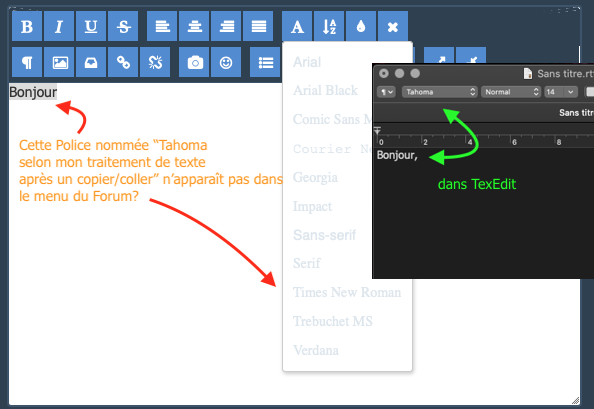This screenshot has height=409, width=594.
Task: Select Impact from font list
Action: coord(312,206)
